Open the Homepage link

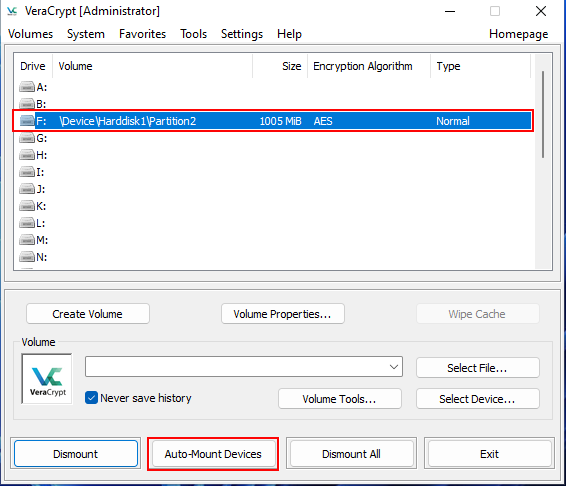click(x=518, y=34)
